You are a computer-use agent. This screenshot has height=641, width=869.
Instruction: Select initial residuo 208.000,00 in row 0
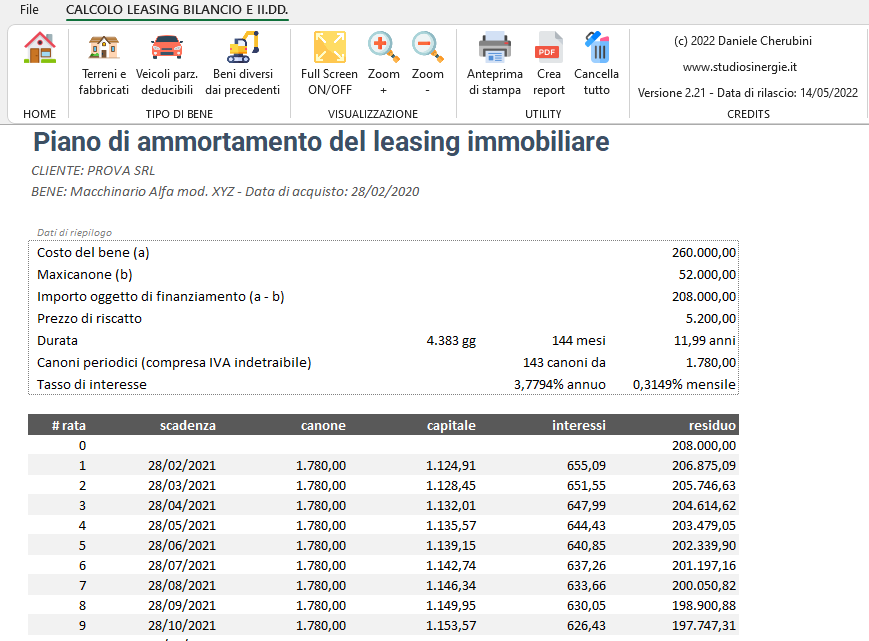coord(704,445)
